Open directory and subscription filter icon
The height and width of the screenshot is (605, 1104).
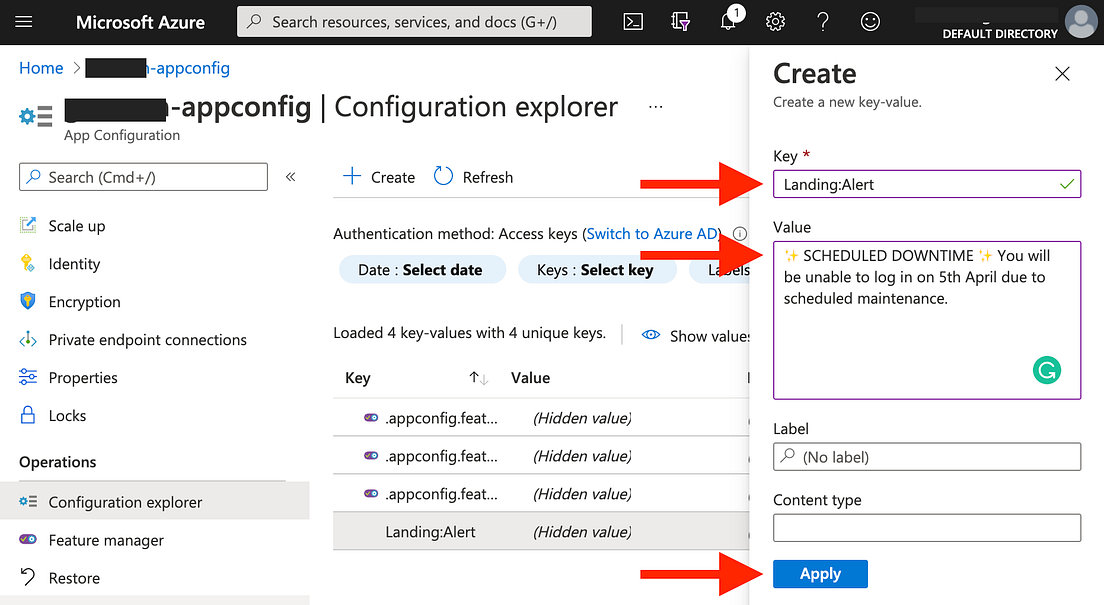click(x=681, y=21)
